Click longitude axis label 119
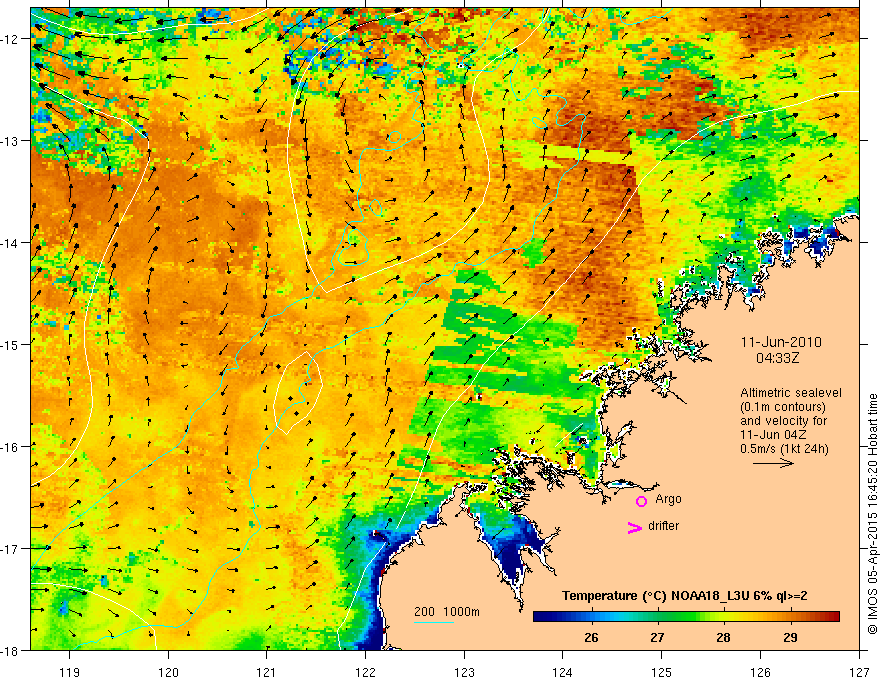Viewport: 880px width, 680px height. pos(70,672)
